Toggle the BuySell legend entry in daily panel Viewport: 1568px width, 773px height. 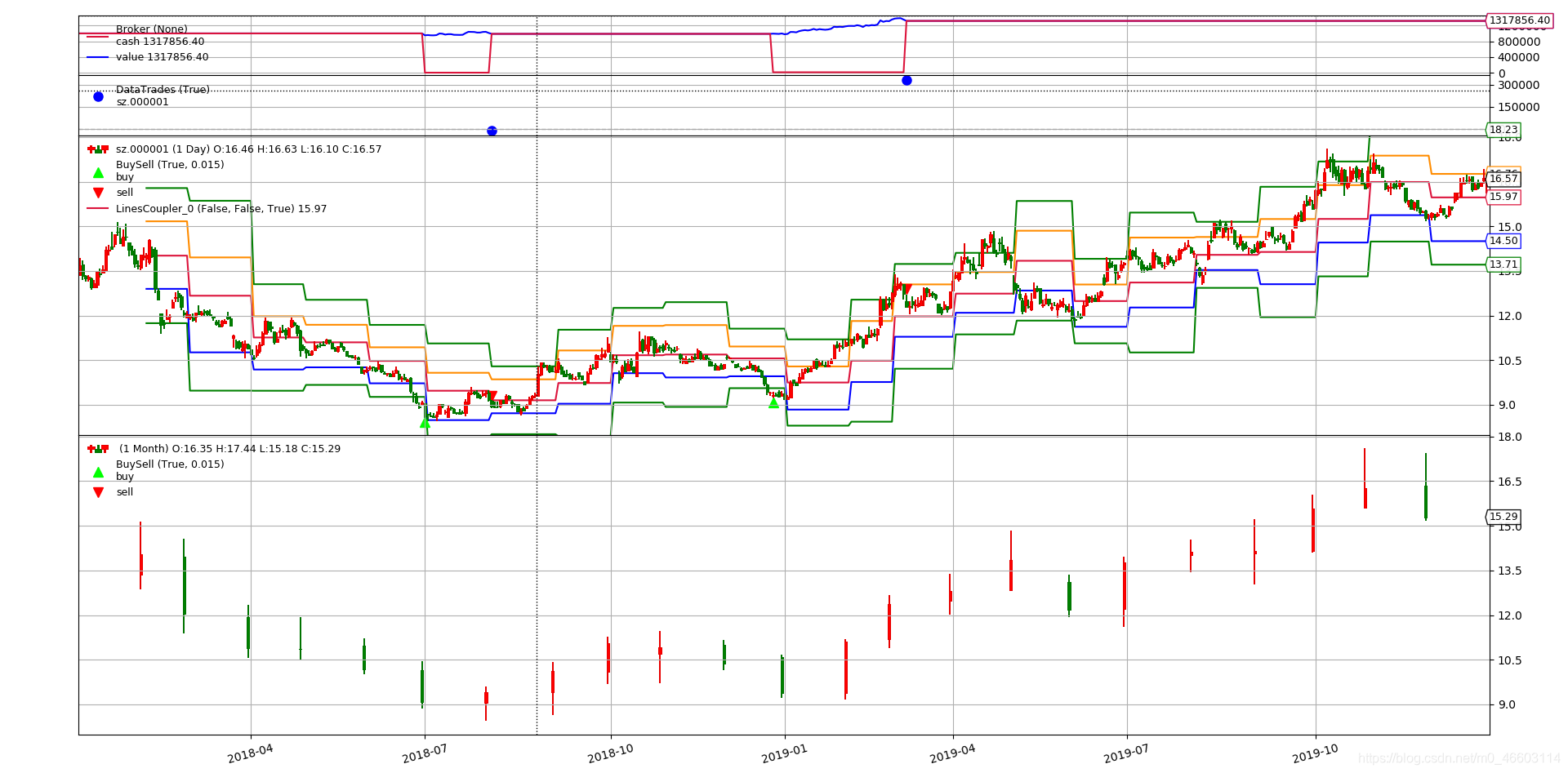click(170, 164)
